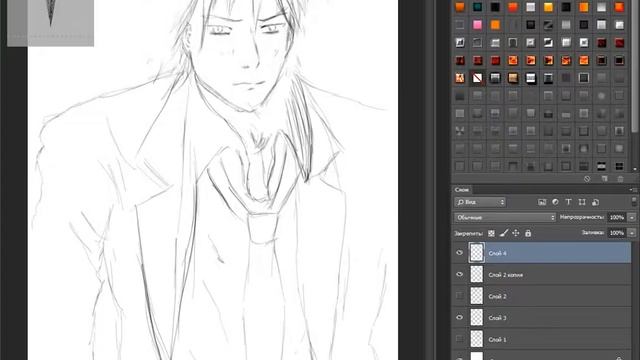Click Clear Style icon below styles grid

[x=587, y=179]
